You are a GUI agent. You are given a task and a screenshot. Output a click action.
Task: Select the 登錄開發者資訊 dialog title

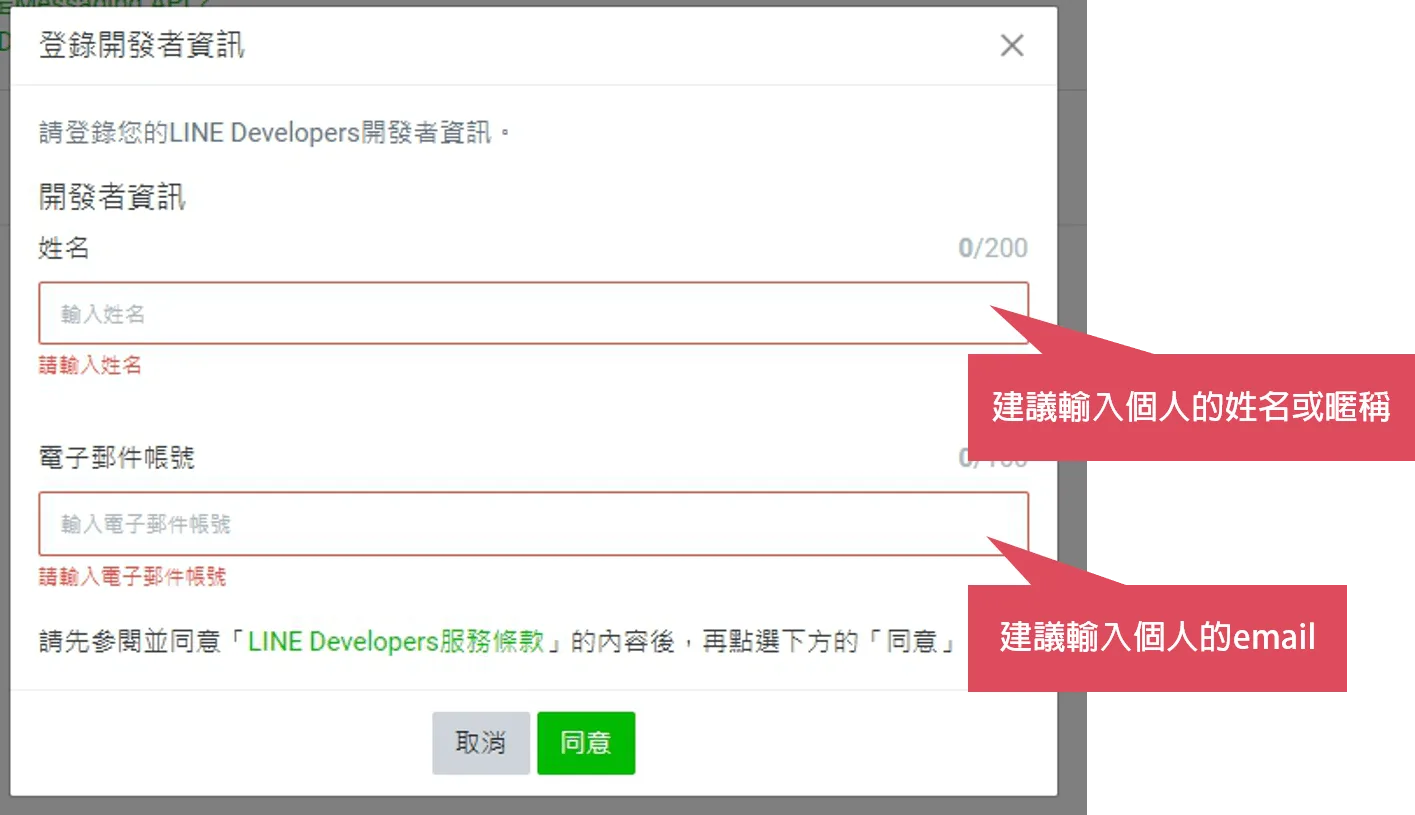pos(141,46)
